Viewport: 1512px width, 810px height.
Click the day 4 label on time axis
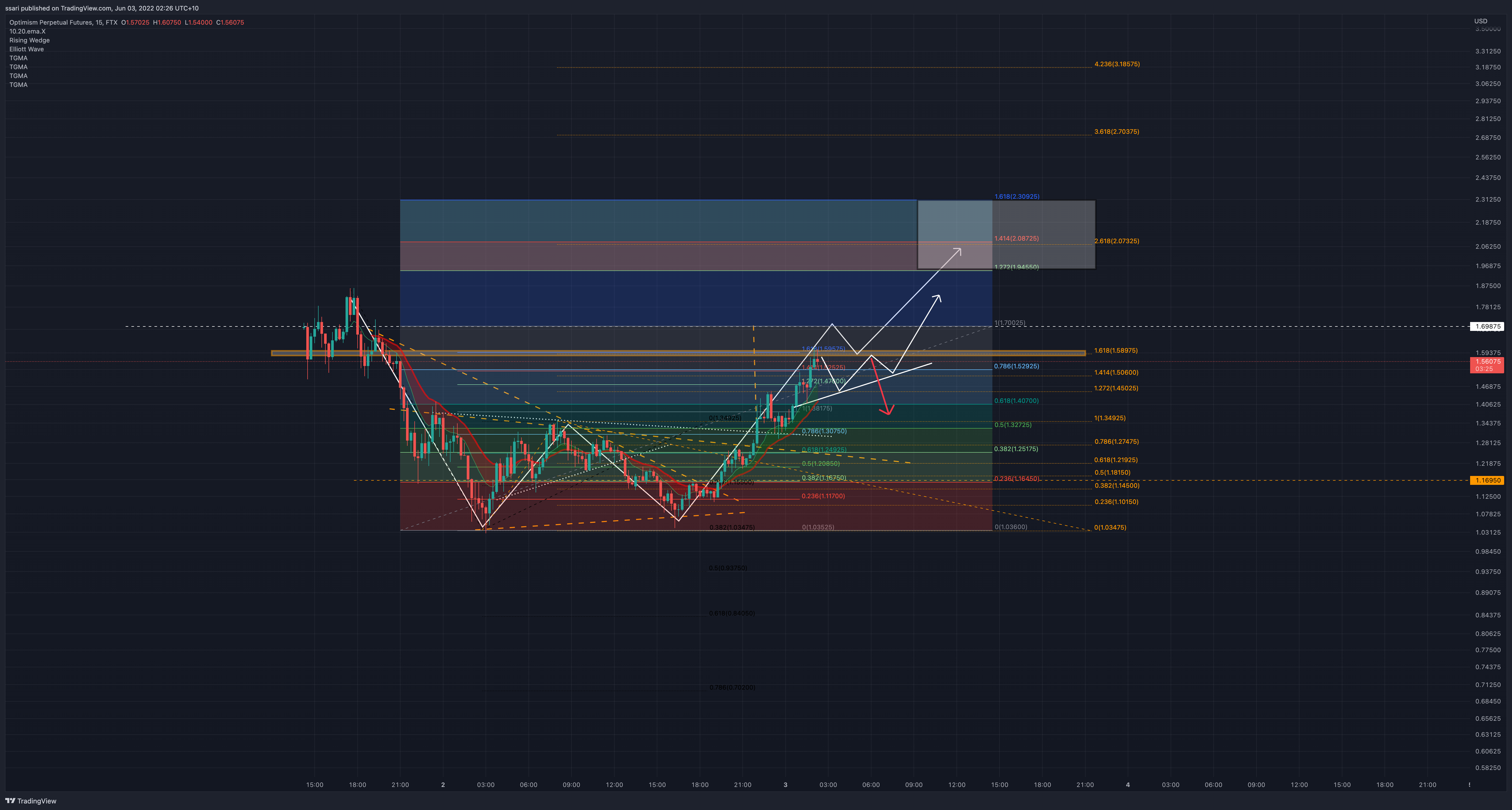(1127, 785)
